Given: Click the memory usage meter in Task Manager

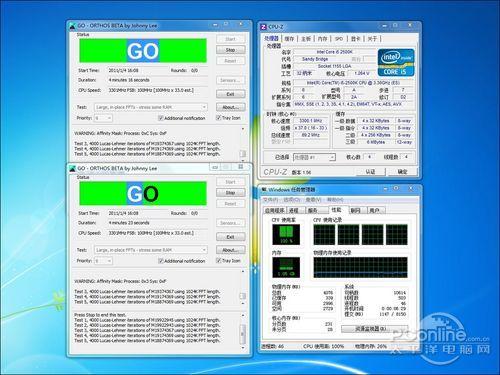Looking at the screenshot, I should click(286, 267).
